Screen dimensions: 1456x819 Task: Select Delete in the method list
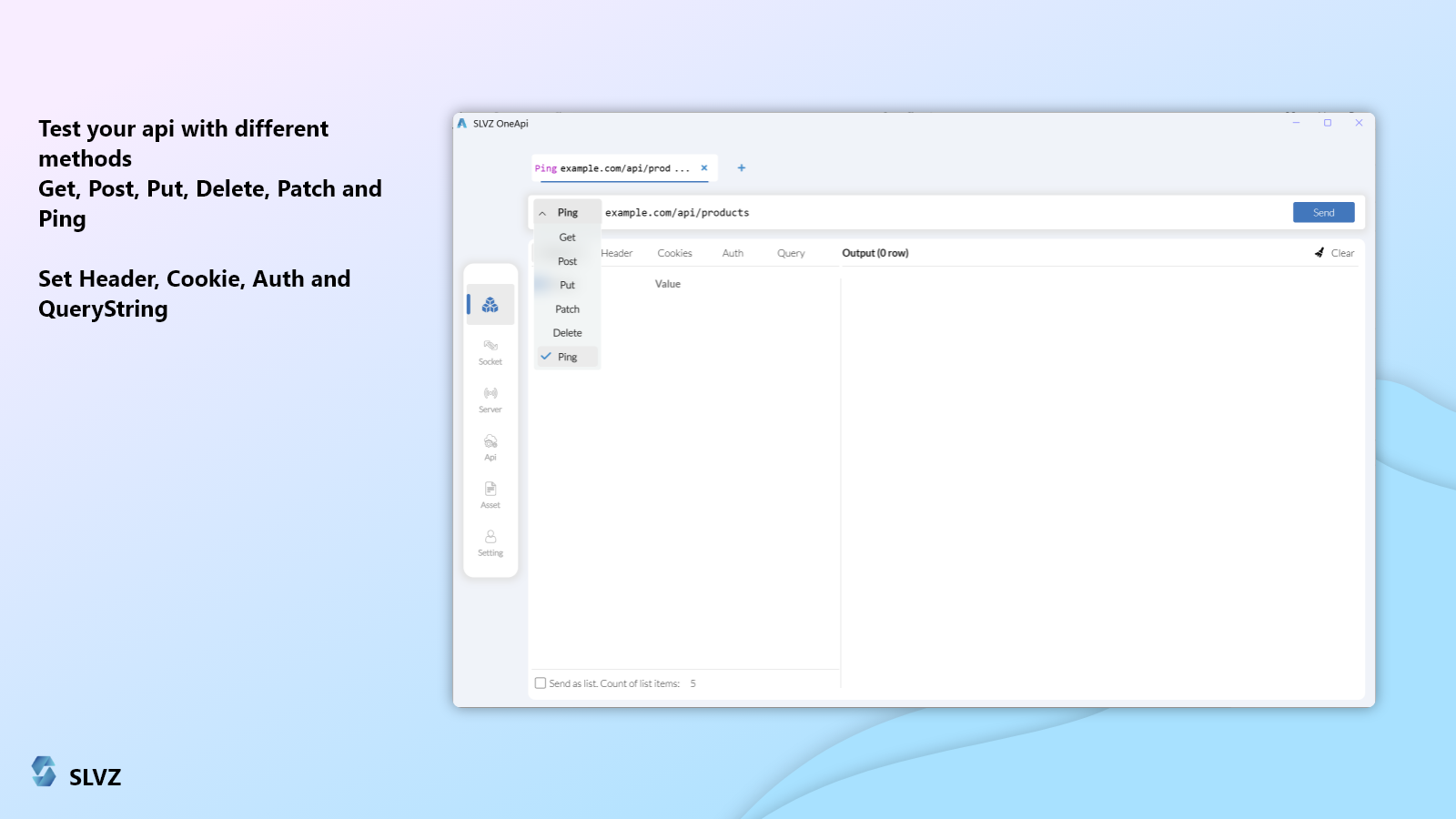(x=567, y=333)
